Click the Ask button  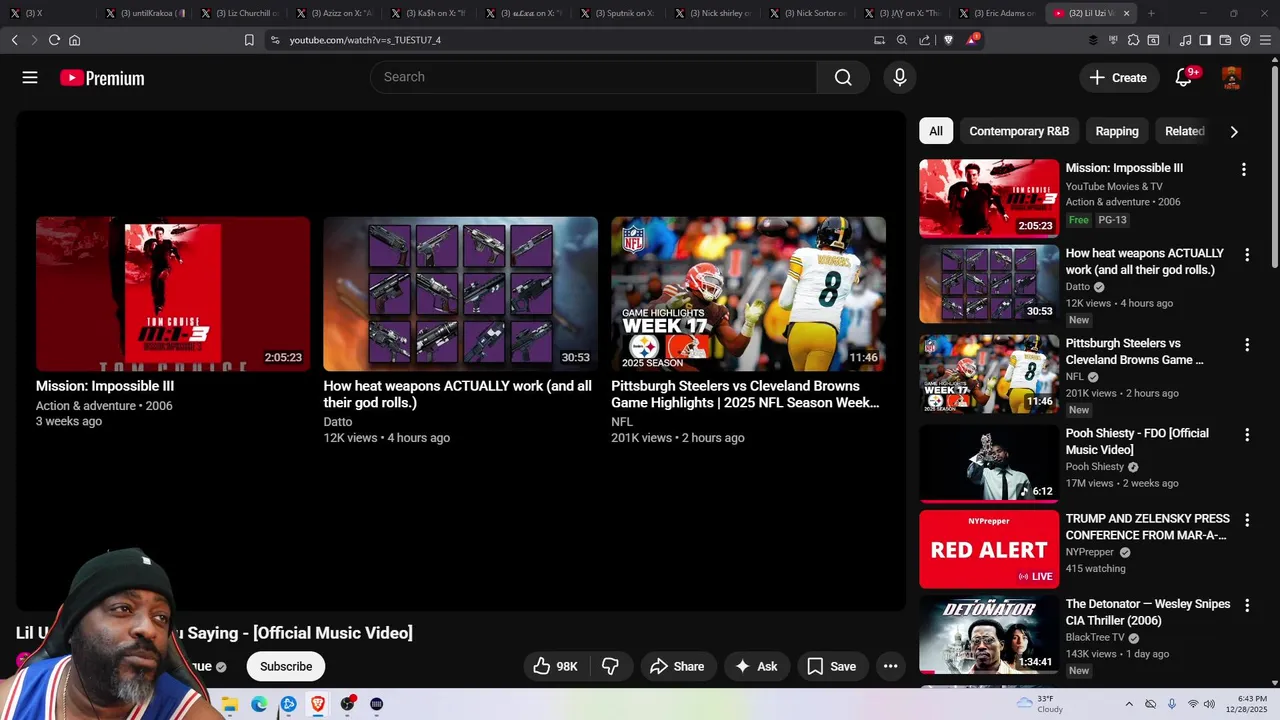(x=756, y=666)
